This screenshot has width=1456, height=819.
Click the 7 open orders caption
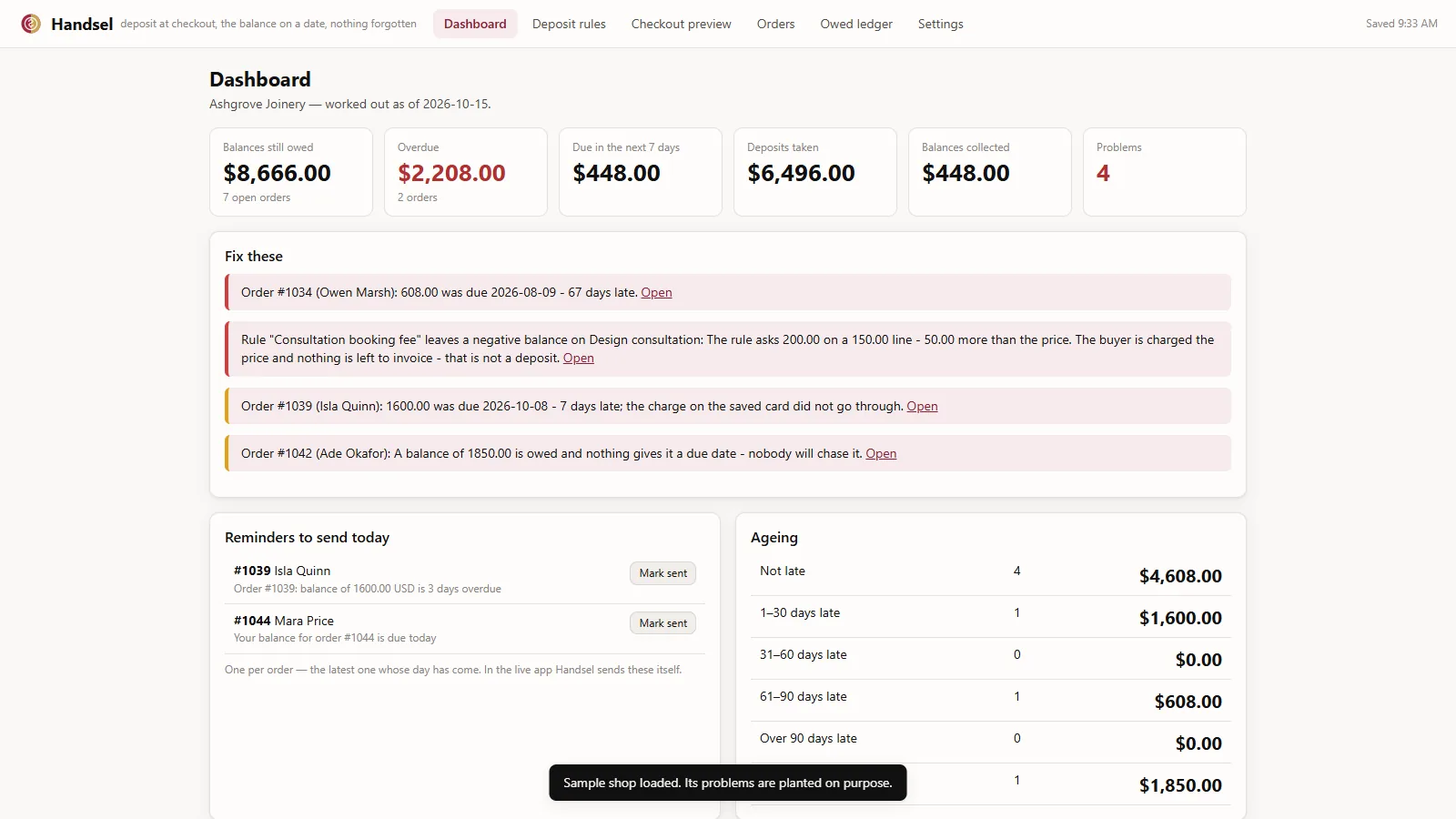tap(257, 197)
